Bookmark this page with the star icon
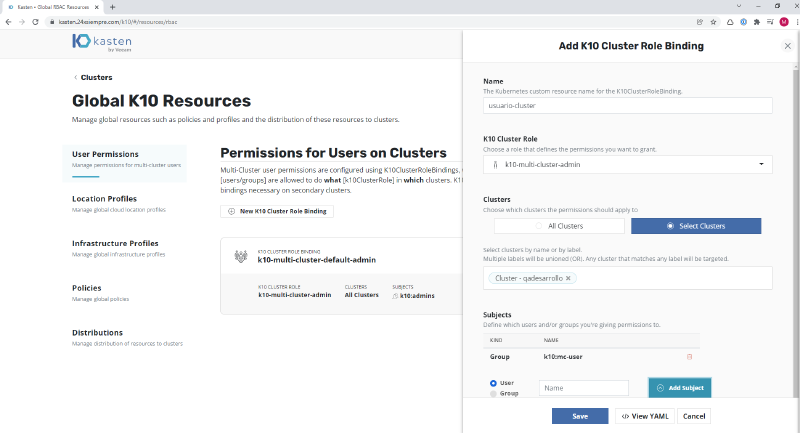The image size is (800, 433). pos(713,22)
